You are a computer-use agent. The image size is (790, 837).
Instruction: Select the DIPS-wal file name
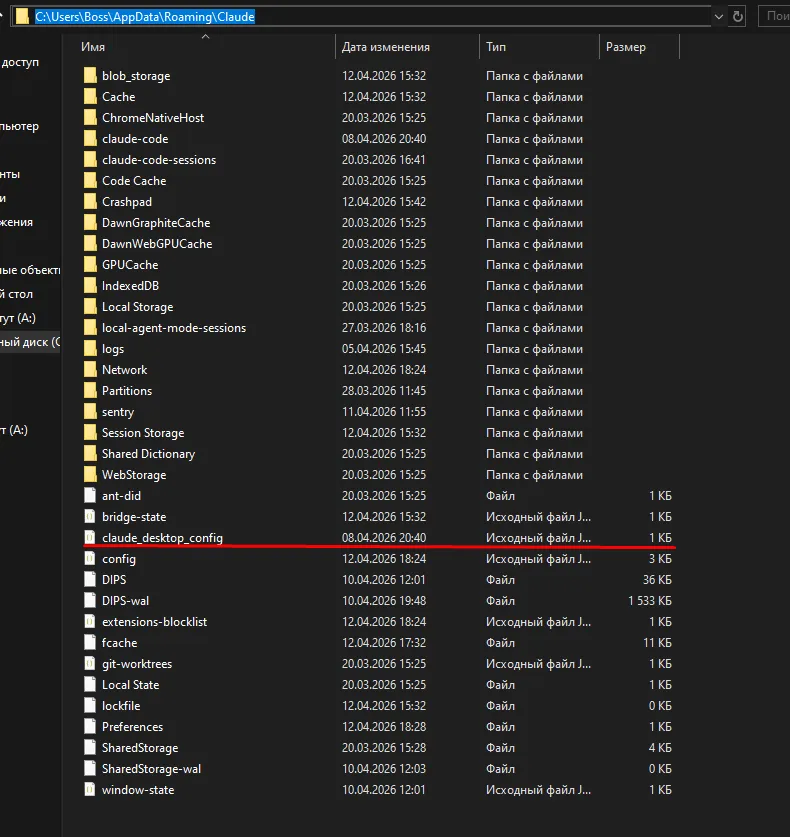(125, 601)
